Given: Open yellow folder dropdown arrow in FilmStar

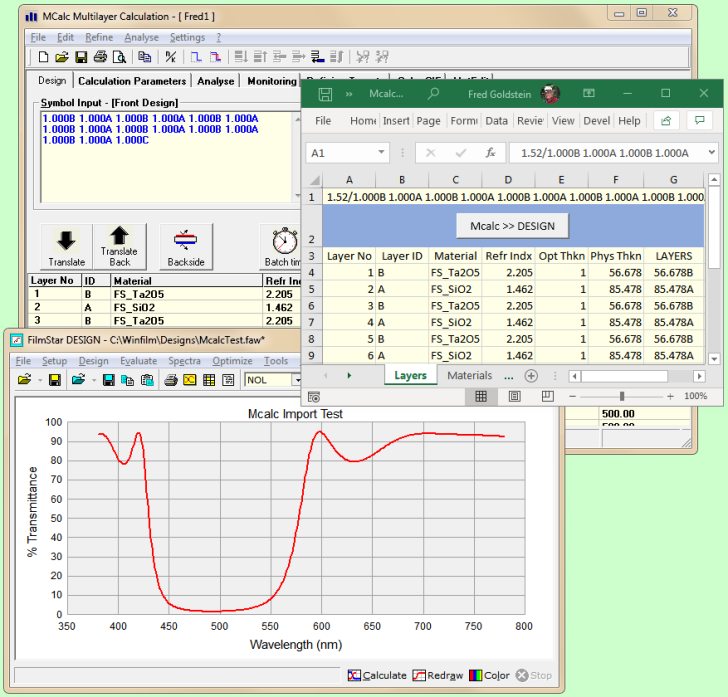Looking at the screenshot, I should pyautogui.click(x=40, y=380).
